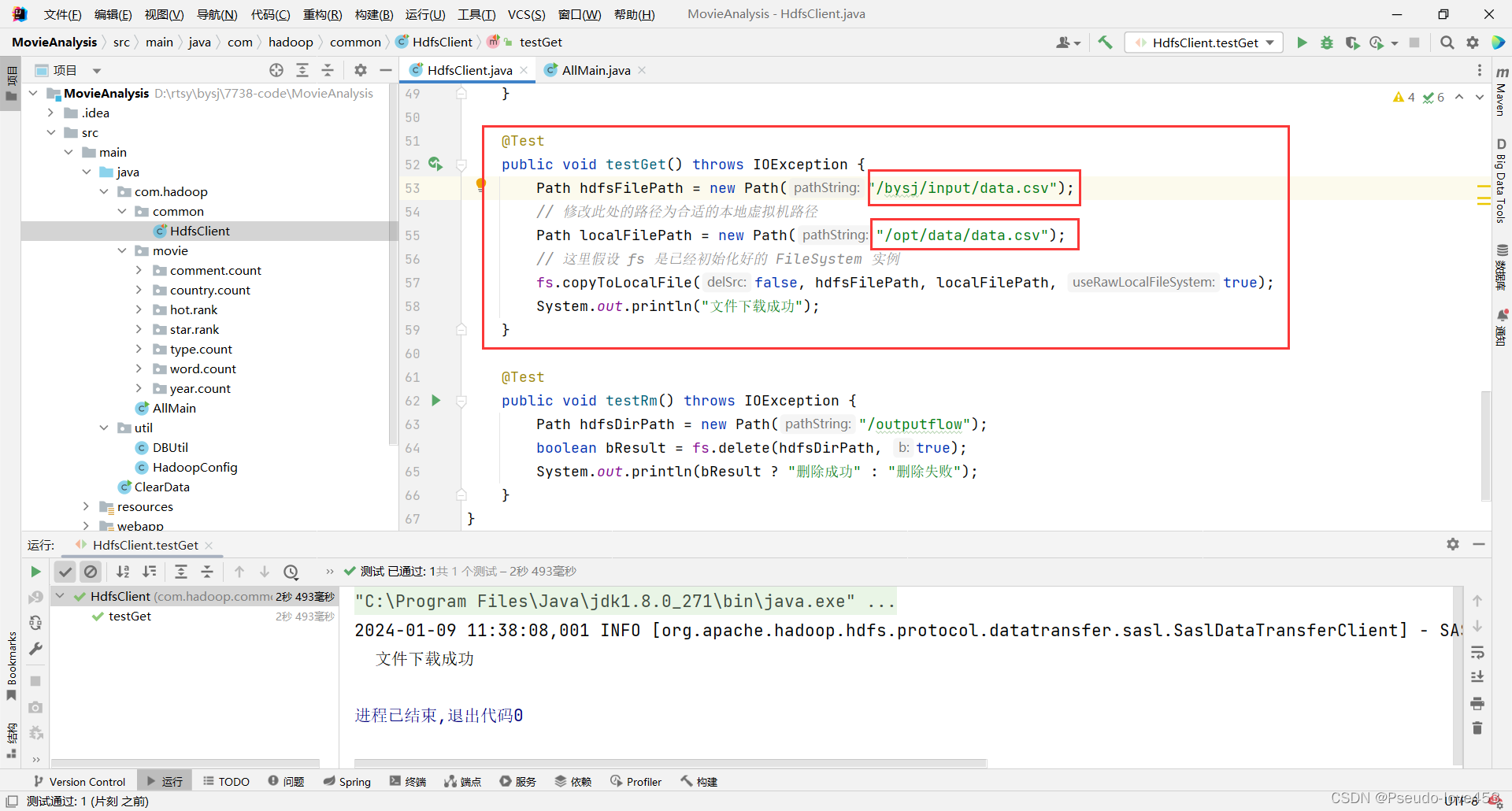Switch to AllMain.java editor tab
Image resolution: width=1512 pixels, height=811 pixels.
tap(595, 70)
